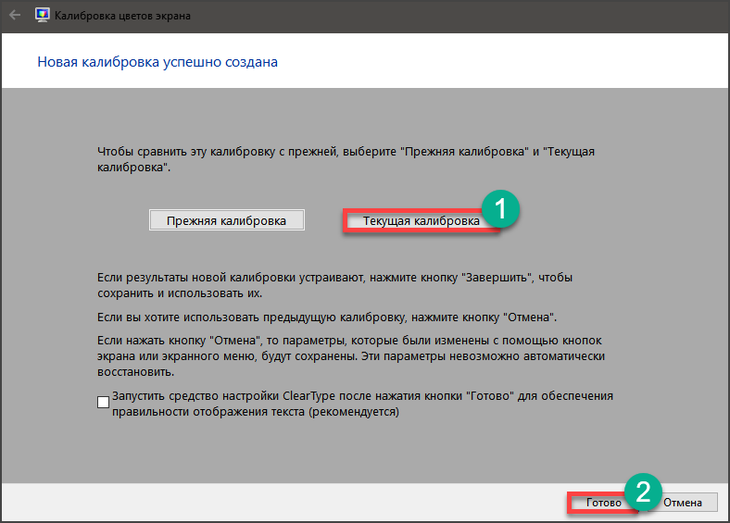Select the "Прежняя калибровка" button

227,220
